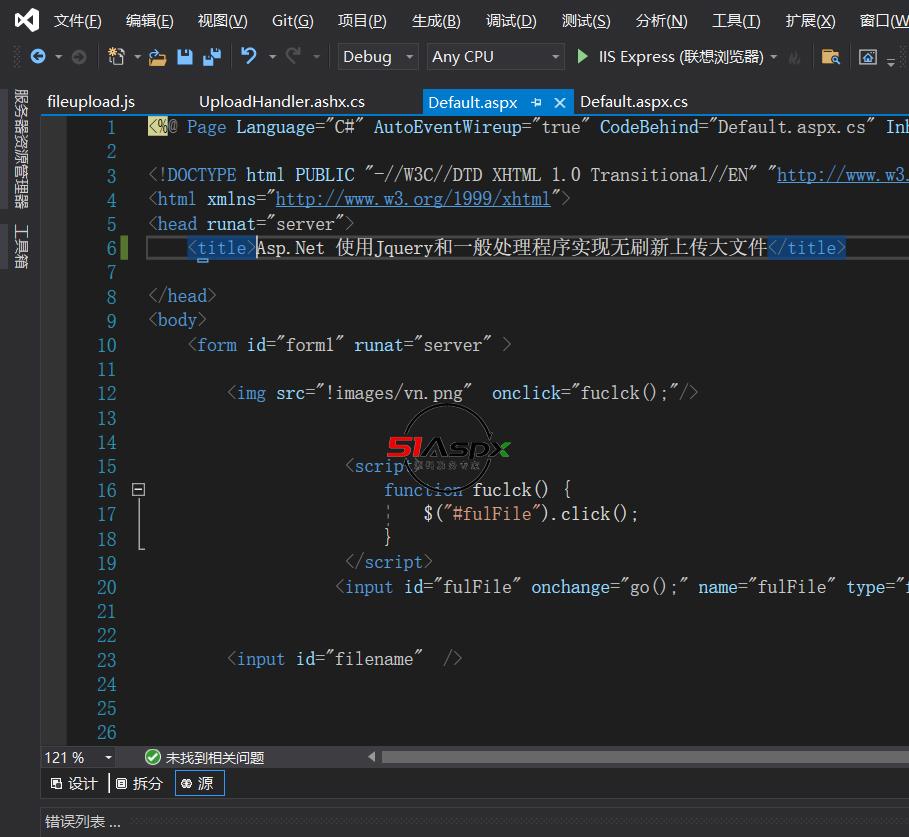Navigate backward with the back arrow
Viewport: 909px width, 837px height.
38,57
